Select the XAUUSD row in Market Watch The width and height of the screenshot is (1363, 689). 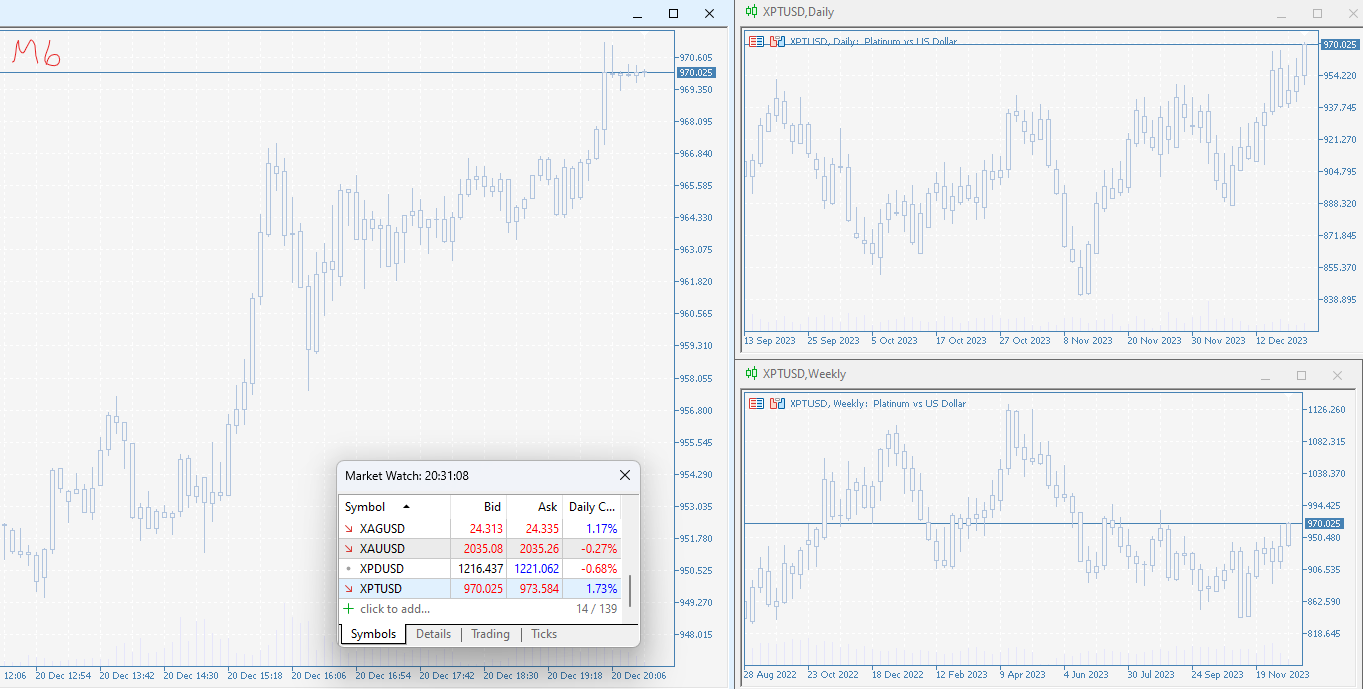pos(382,548)
